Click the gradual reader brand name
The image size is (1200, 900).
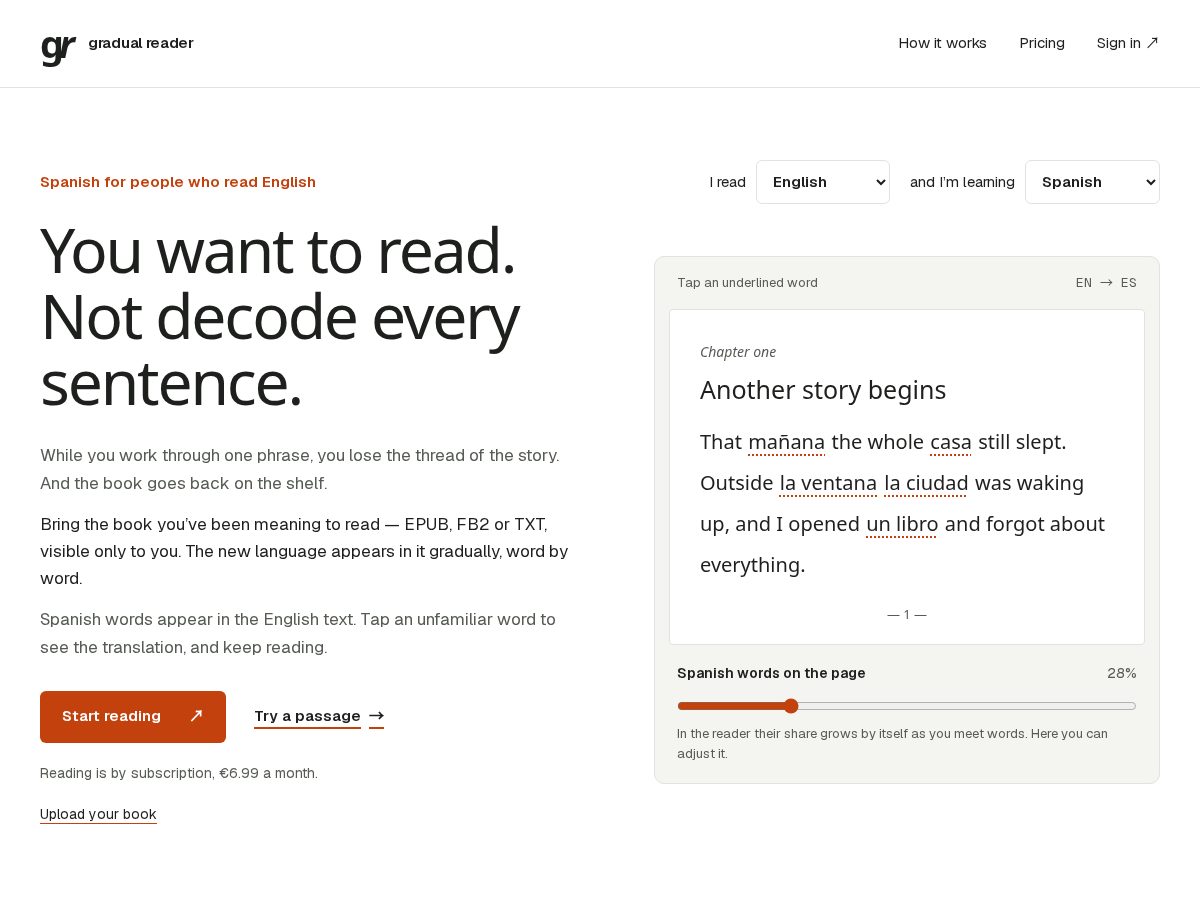(141, 43)
